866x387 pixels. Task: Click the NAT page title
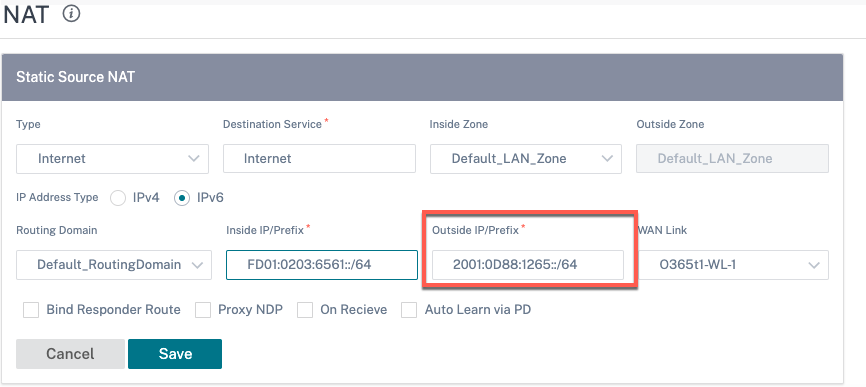click(27, 16)
